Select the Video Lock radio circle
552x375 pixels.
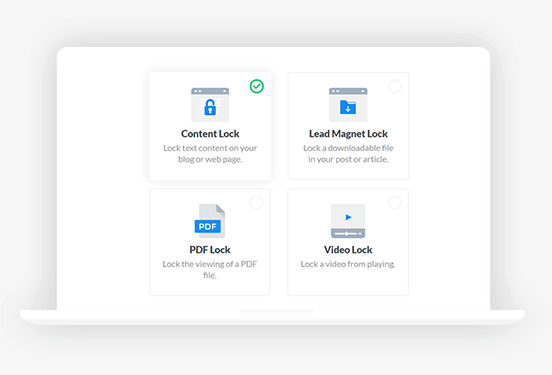[395, 202]
